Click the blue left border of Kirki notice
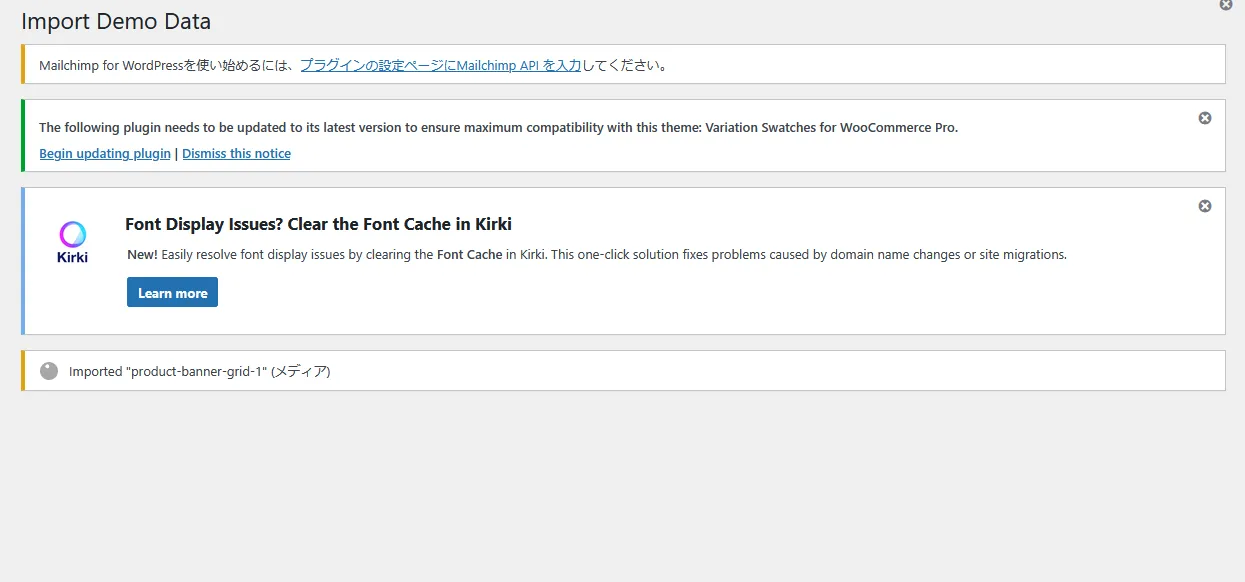Viewport: 1245px width, 582px height. 23,261
